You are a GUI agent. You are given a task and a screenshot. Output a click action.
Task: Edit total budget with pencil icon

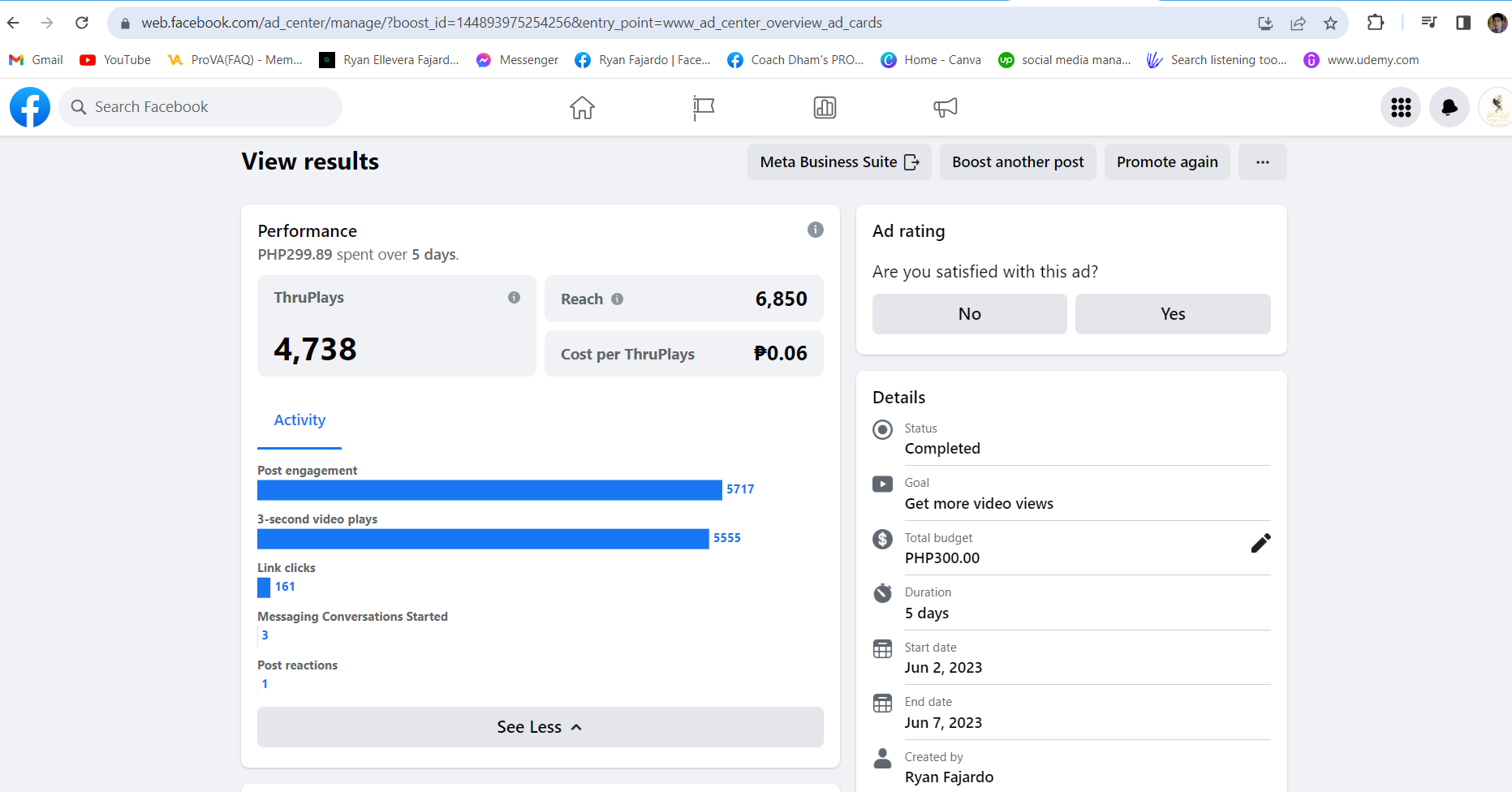1260,543
